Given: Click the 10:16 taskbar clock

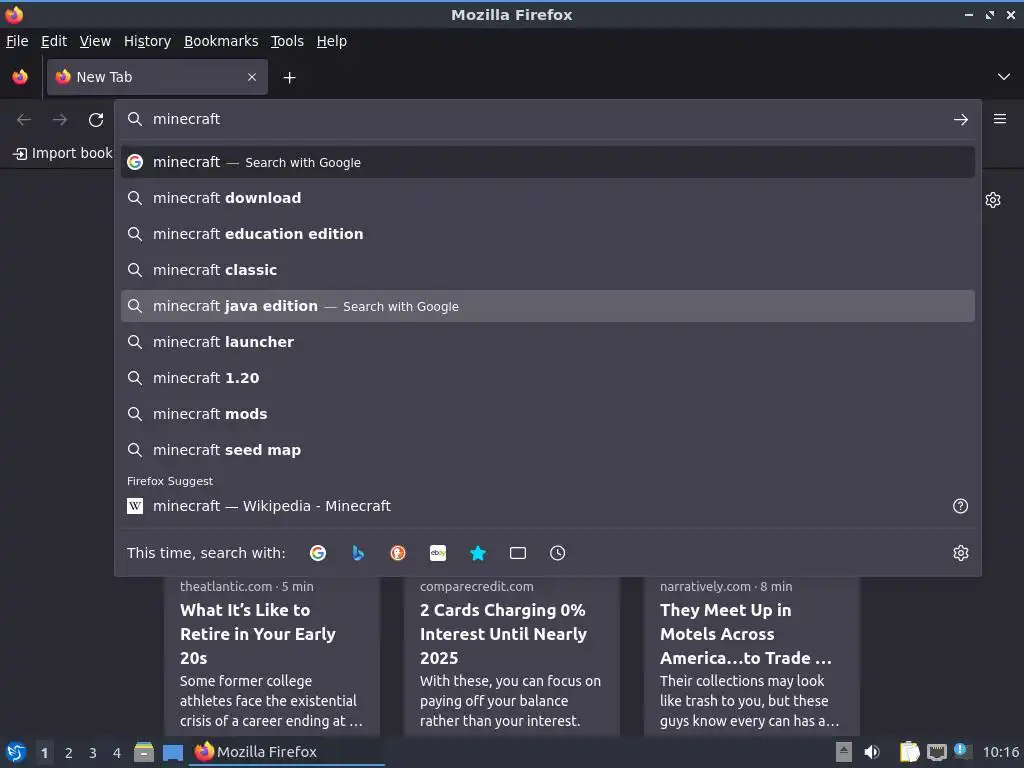Looking at the screenshot, I should point(1000,752).
